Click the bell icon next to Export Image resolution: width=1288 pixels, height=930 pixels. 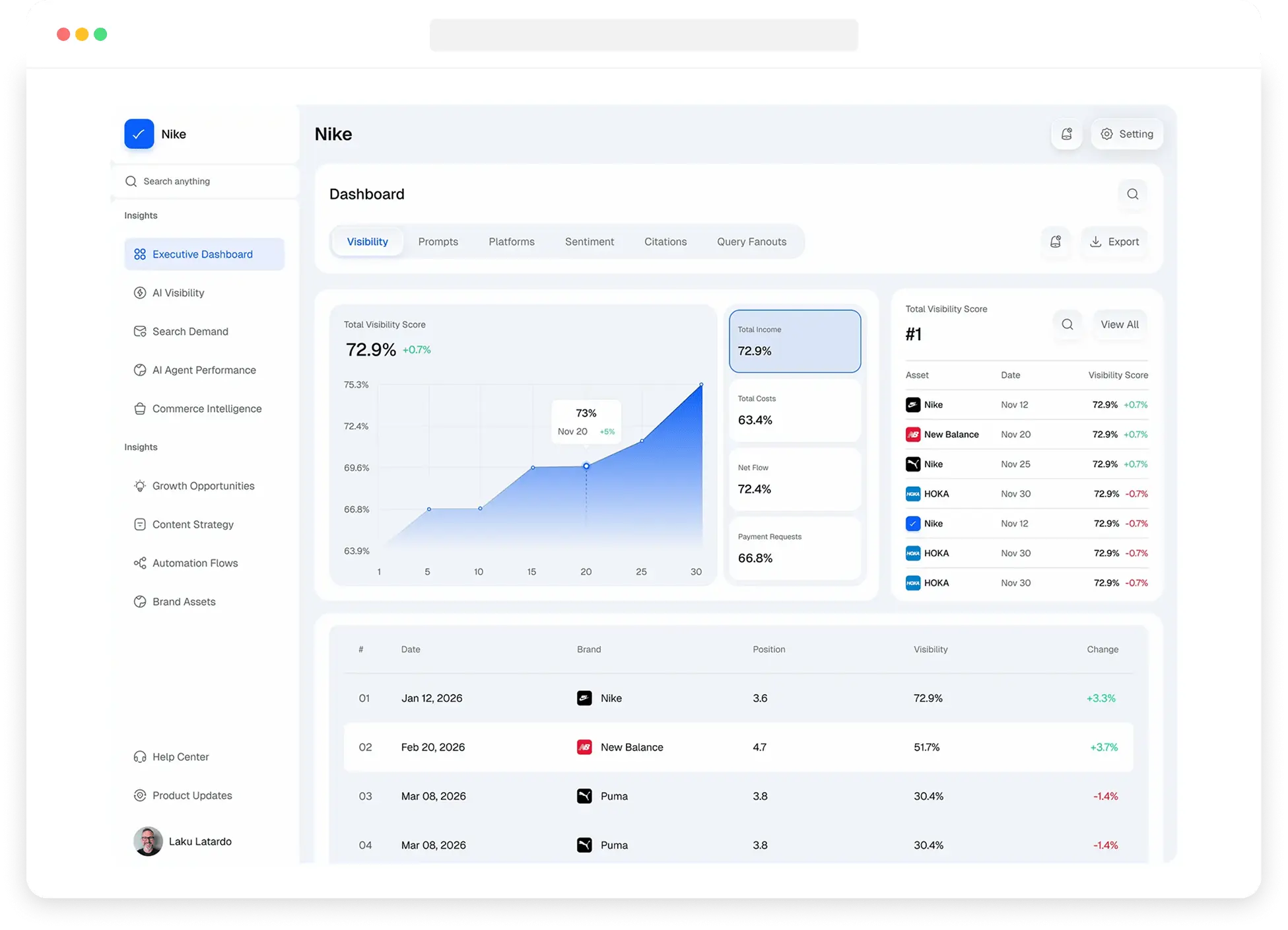click(x=1056, y=242)
